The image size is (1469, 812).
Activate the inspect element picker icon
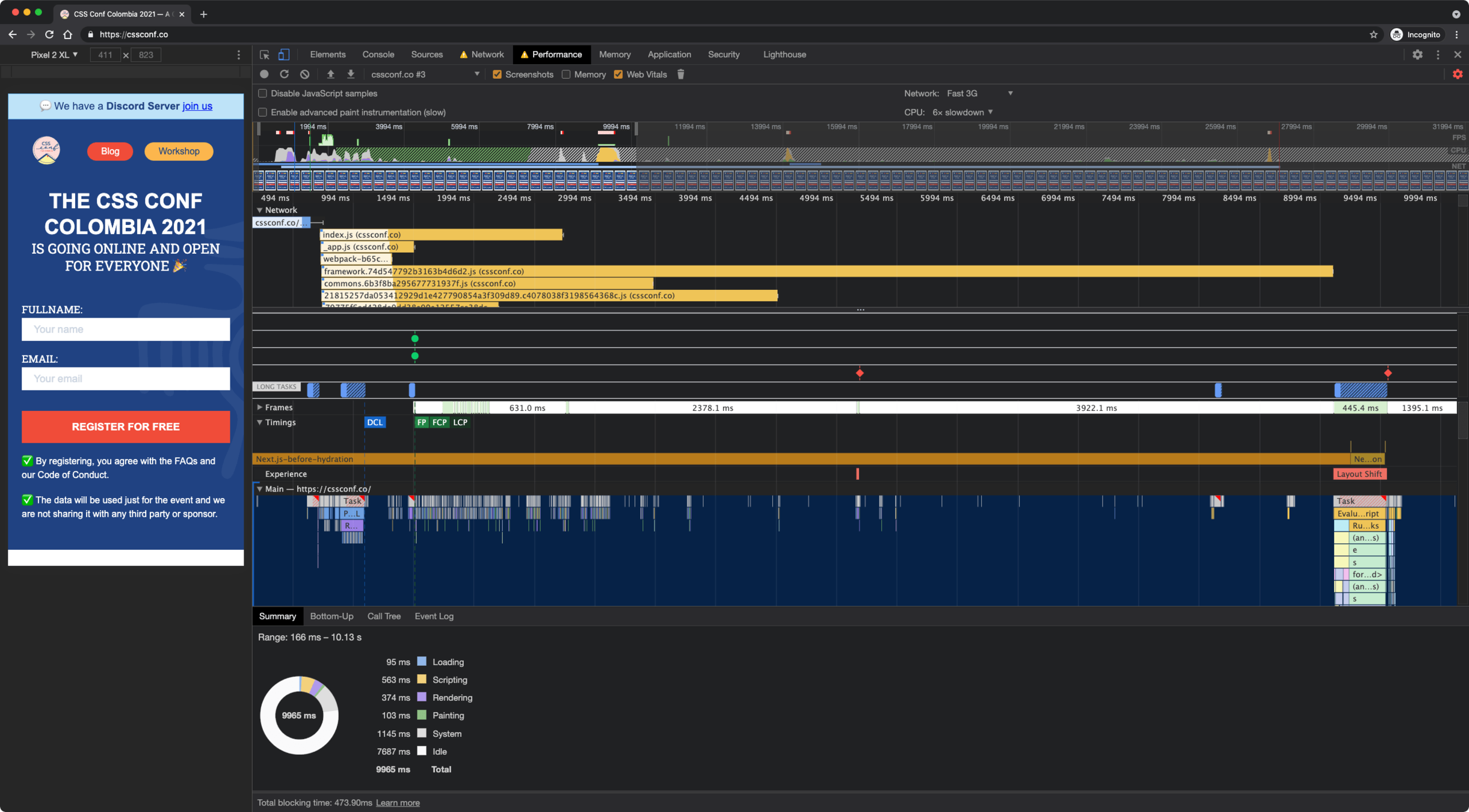point(264,55)
